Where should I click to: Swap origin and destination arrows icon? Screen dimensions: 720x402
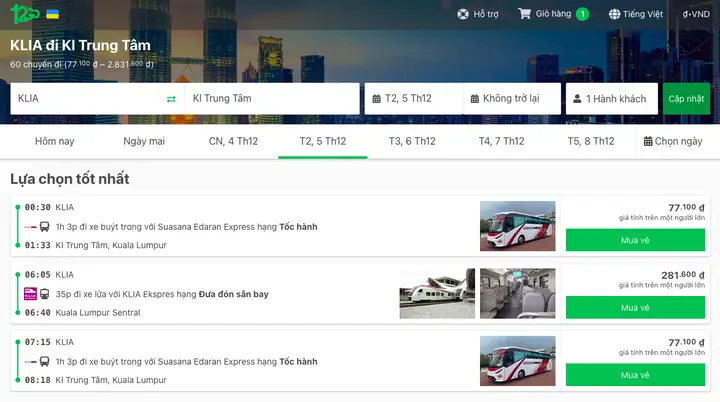(x=171, y=99)
